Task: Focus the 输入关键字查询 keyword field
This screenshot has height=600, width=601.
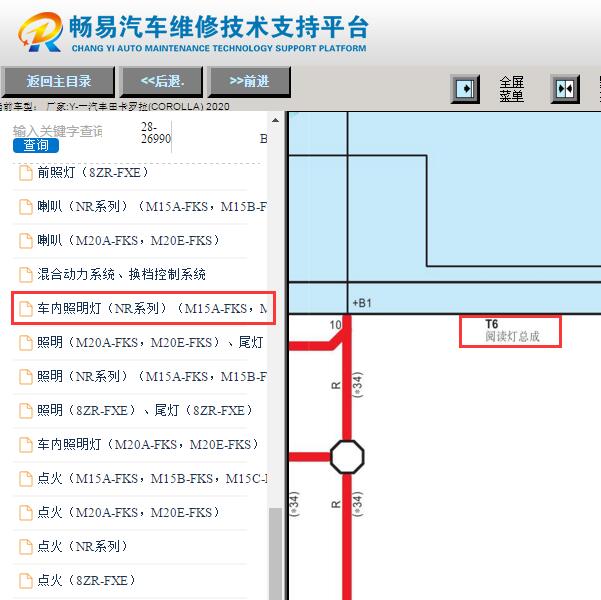Action: [57, 131]
